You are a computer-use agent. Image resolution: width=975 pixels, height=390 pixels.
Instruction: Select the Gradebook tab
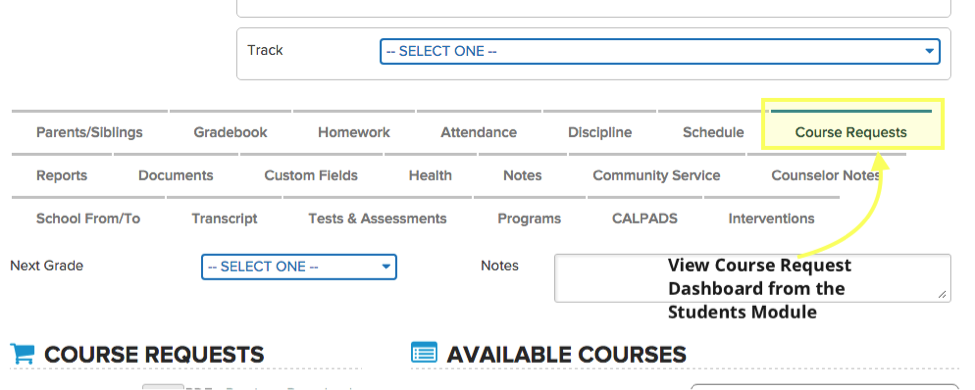pyautogui.click(x=230, y=132)
